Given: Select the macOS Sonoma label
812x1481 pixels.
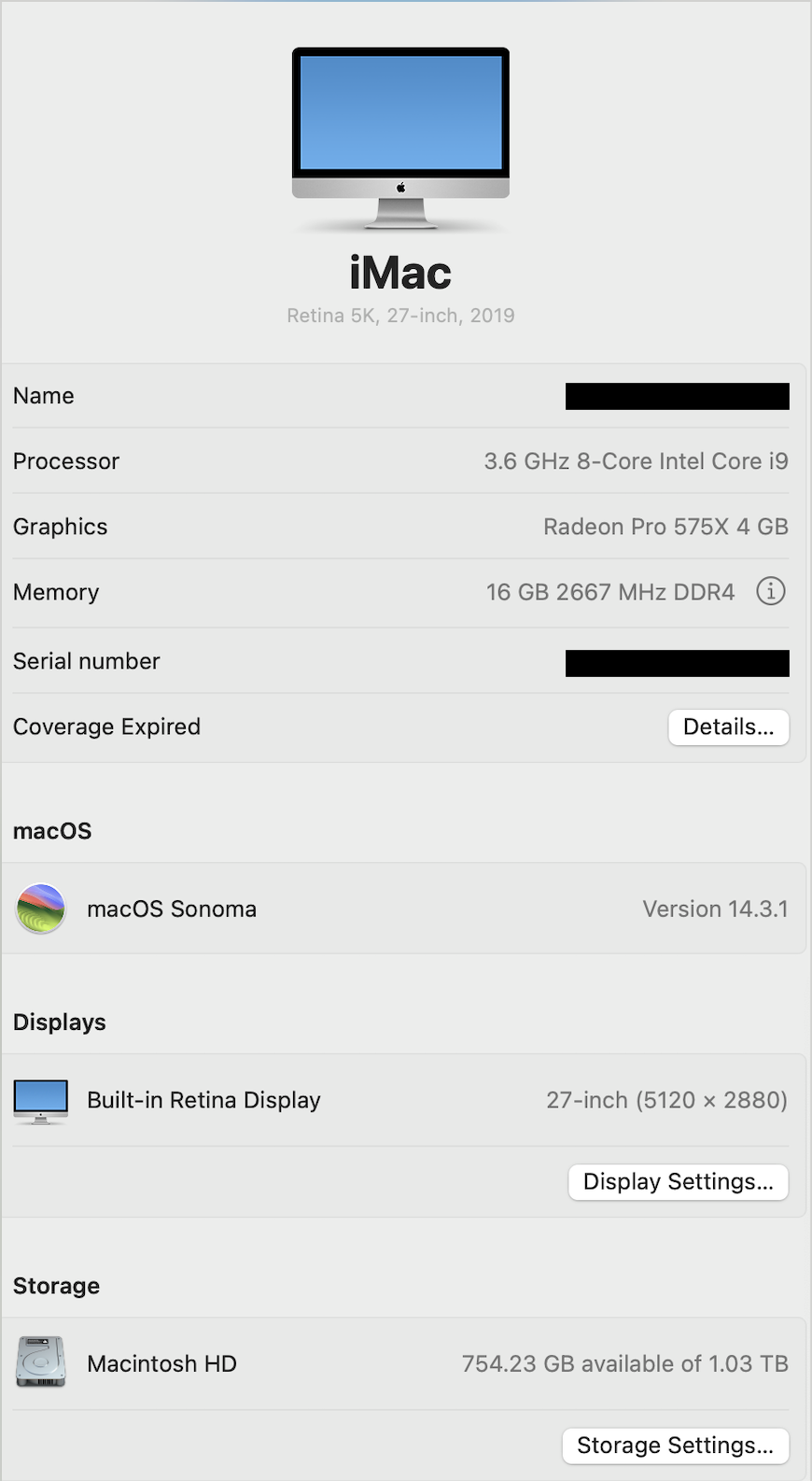Looking at the screenshot, I should 172,909.
